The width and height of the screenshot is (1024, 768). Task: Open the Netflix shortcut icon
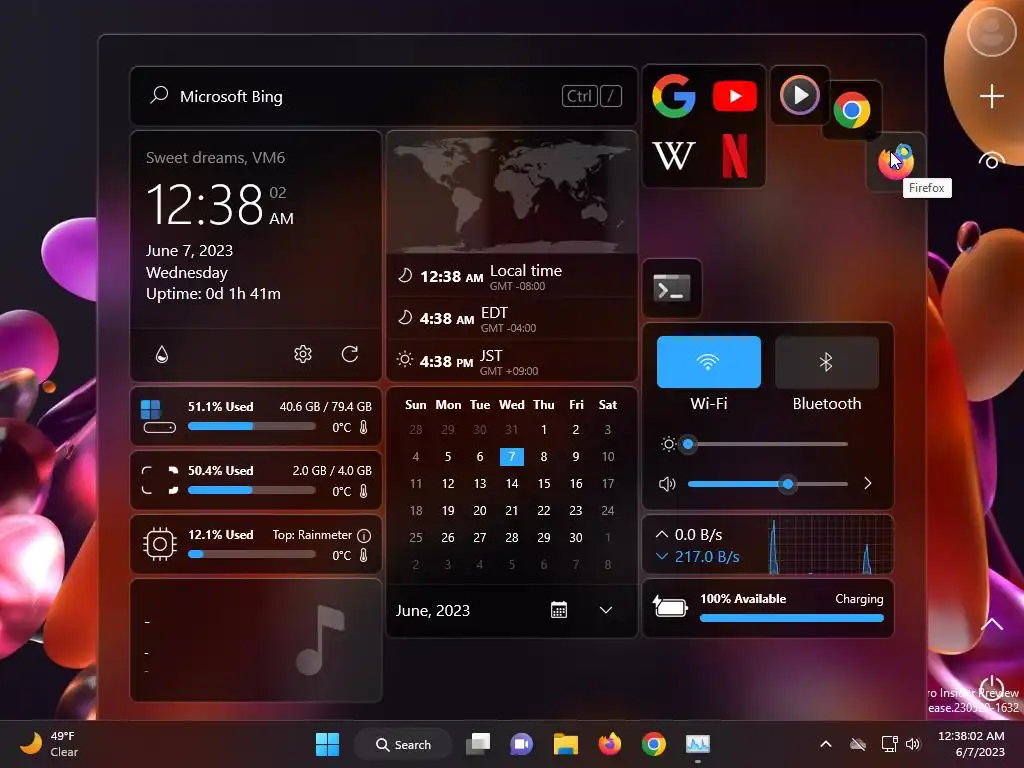pos(735,155)
